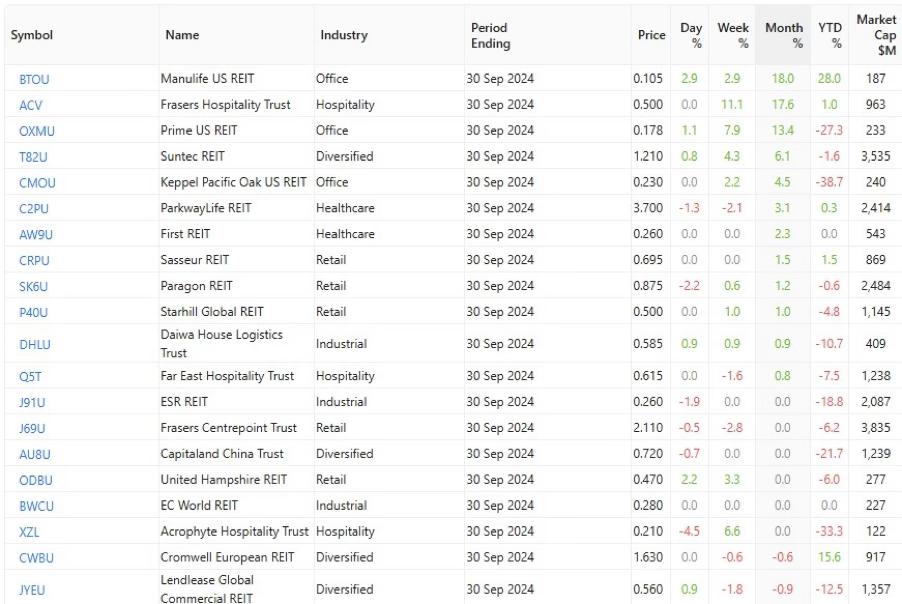Sort by Market Cap $M header
Viewport: 902px width, 604px height.
click(877, 35)
